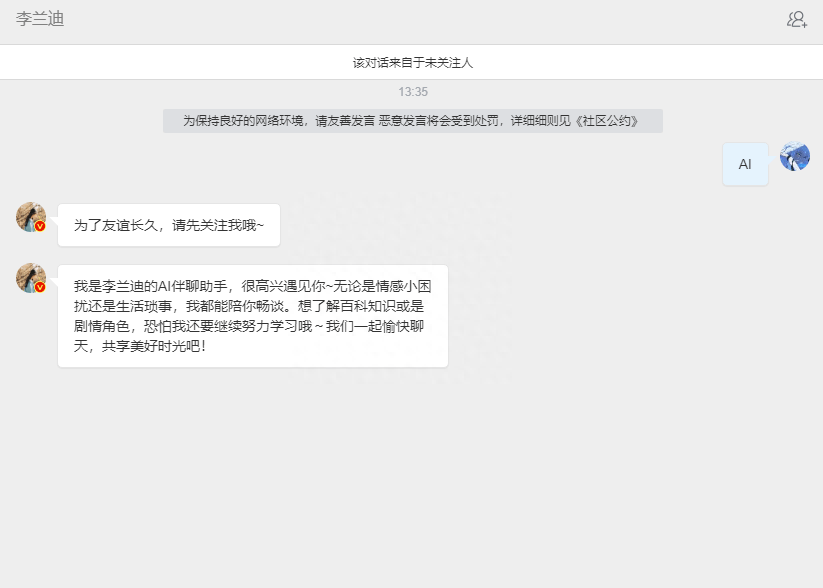Open 李兰迪's avatar beside the first message

click(x=30, y=217)
